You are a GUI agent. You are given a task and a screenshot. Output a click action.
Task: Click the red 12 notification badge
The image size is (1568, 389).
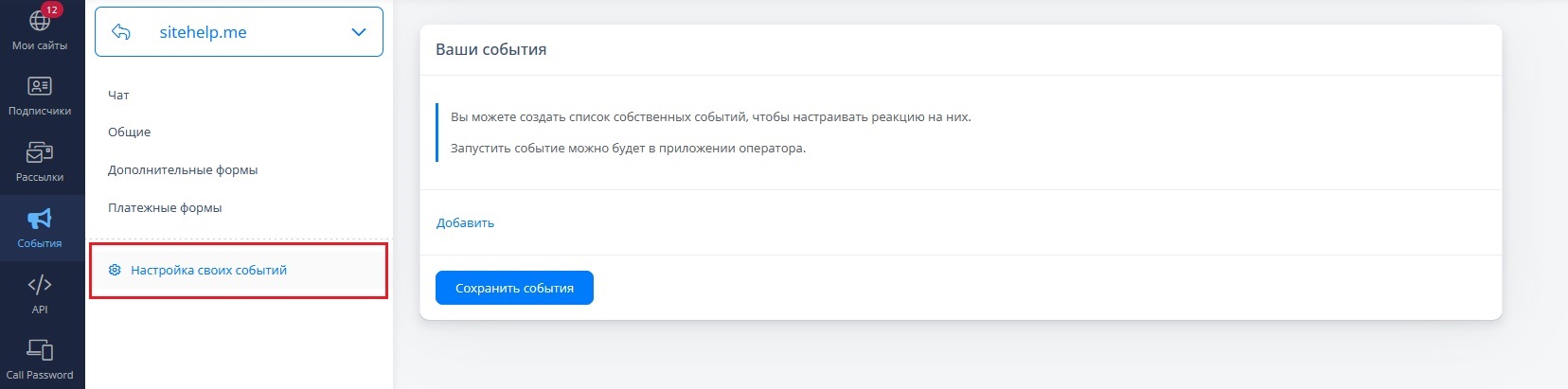52,9
